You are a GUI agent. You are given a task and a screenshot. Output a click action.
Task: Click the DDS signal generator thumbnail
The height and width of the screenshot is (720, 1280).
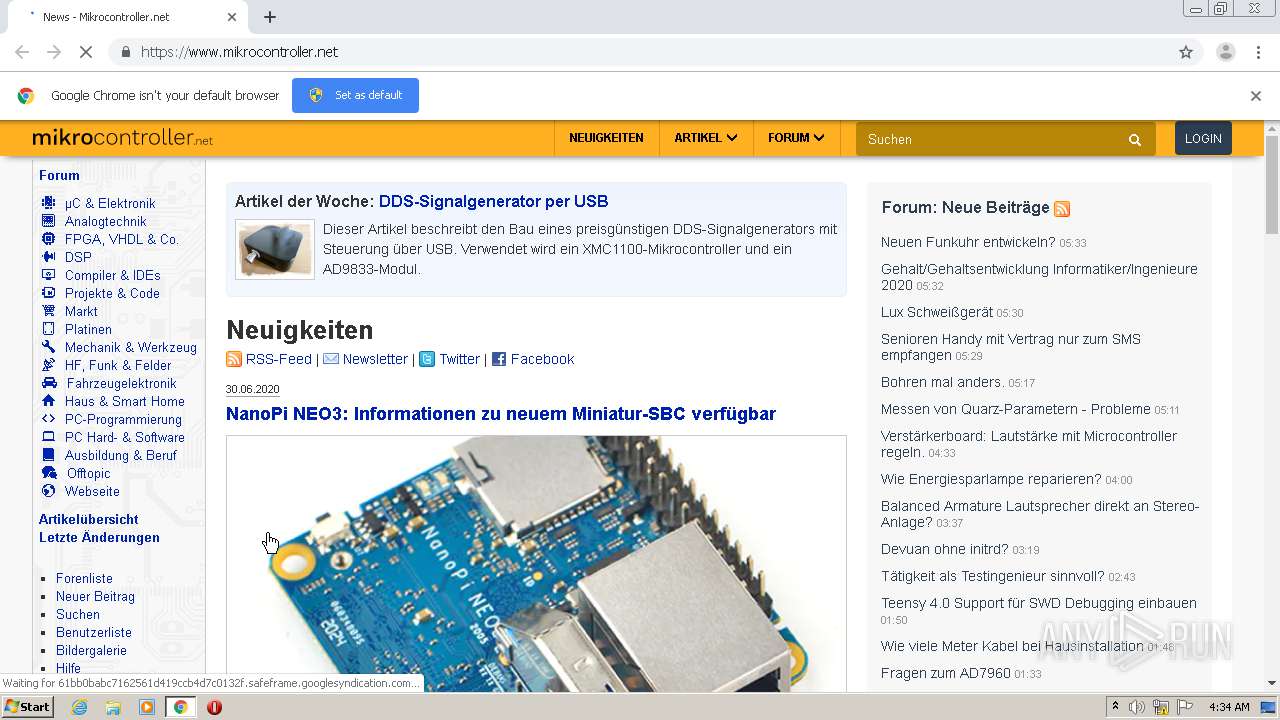click(275, 249)
